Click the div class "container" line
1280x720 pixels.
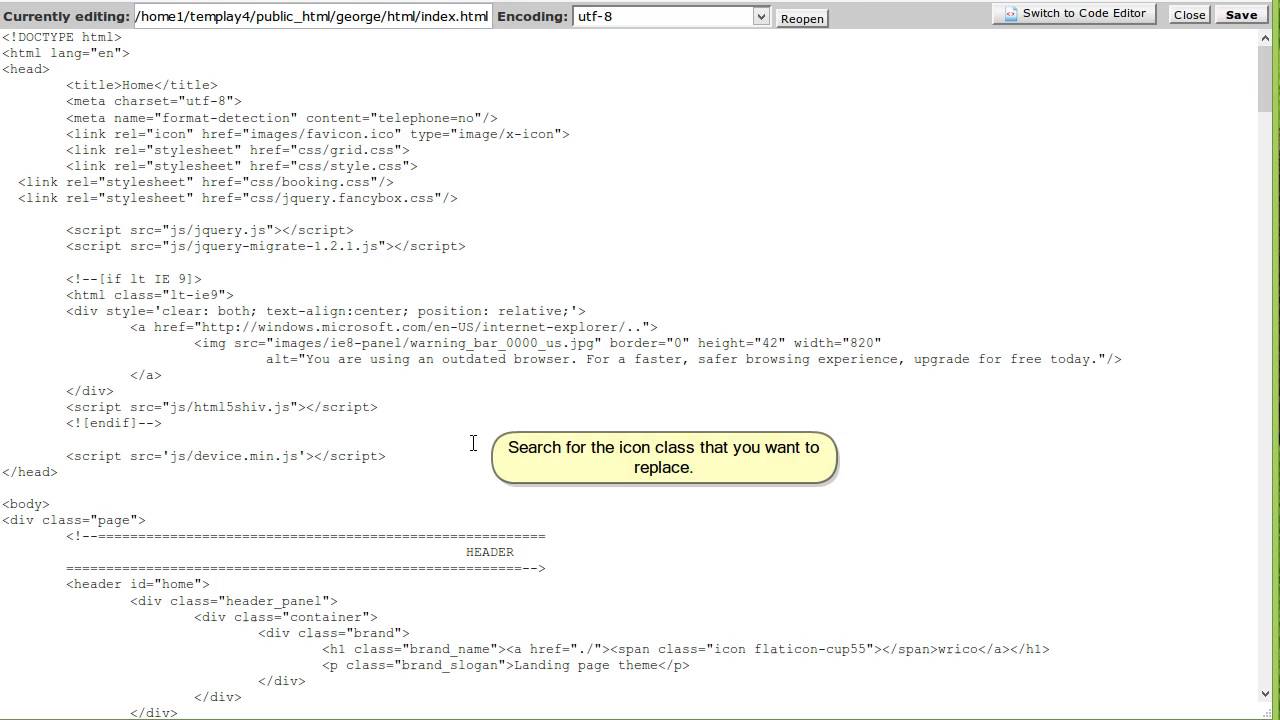(x=286, y=617)
